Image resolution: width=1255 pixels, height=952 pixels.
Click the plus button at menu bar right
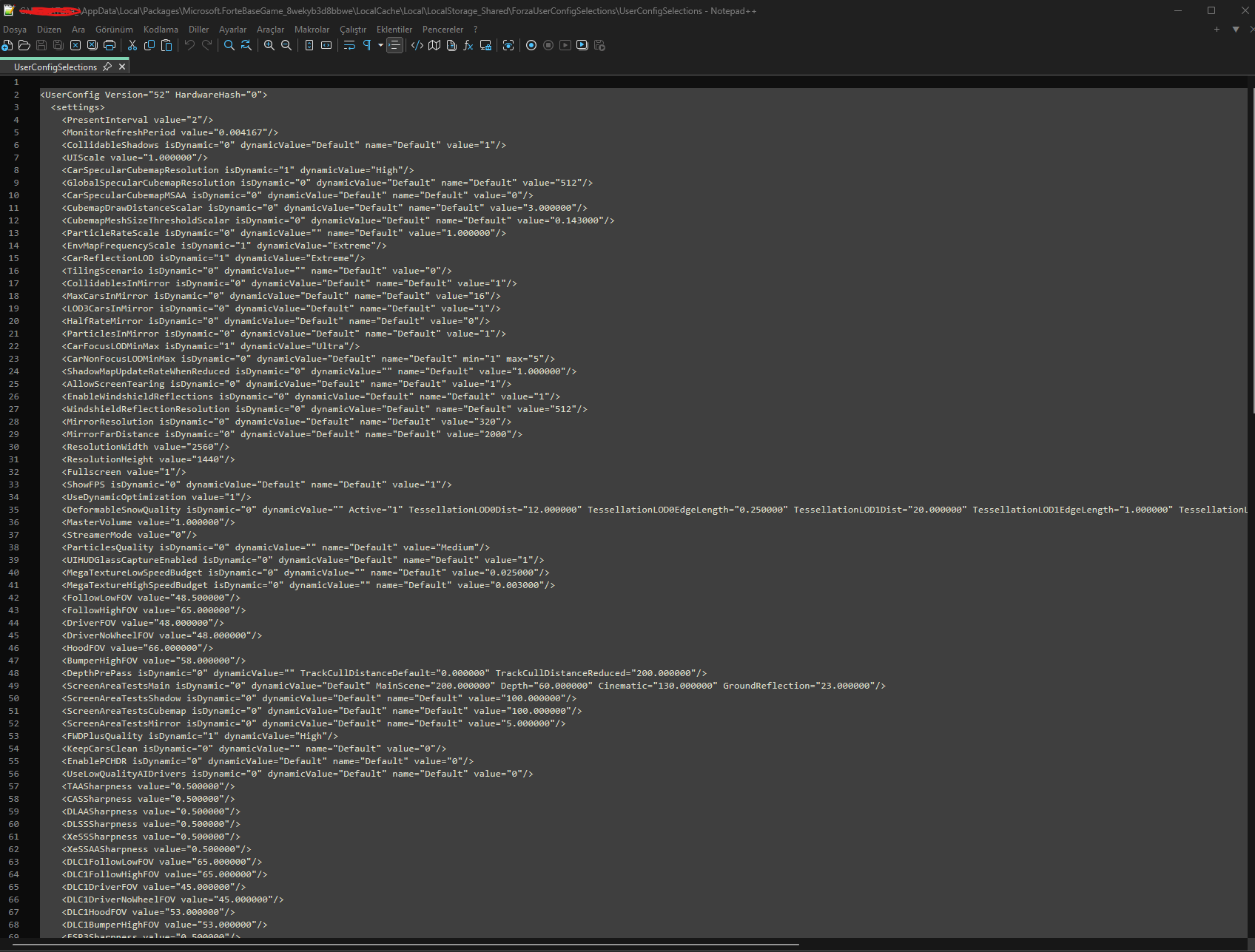pos(1217,30)
